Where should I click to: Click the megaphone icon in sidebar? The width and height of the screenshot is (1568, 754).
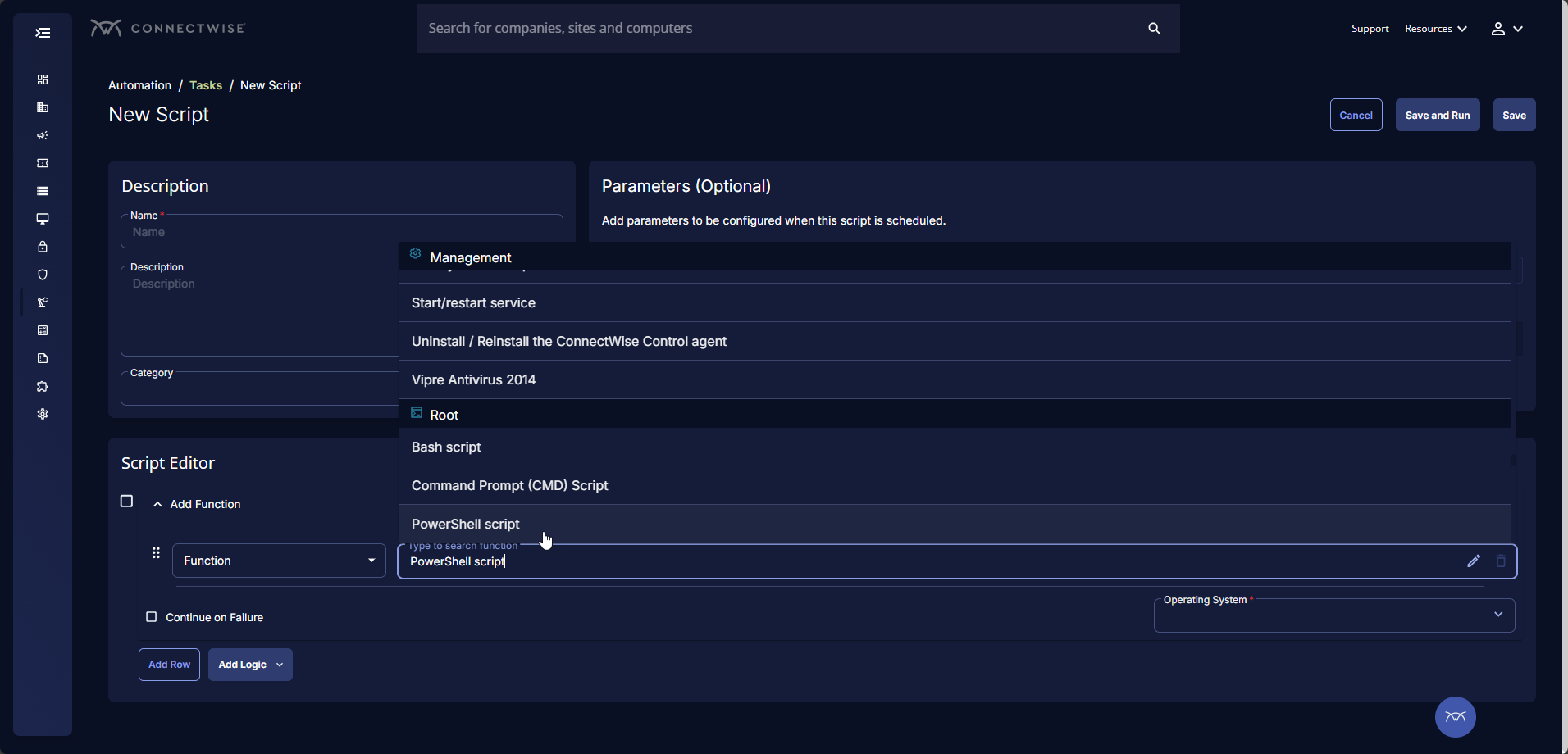pos(43,135)
